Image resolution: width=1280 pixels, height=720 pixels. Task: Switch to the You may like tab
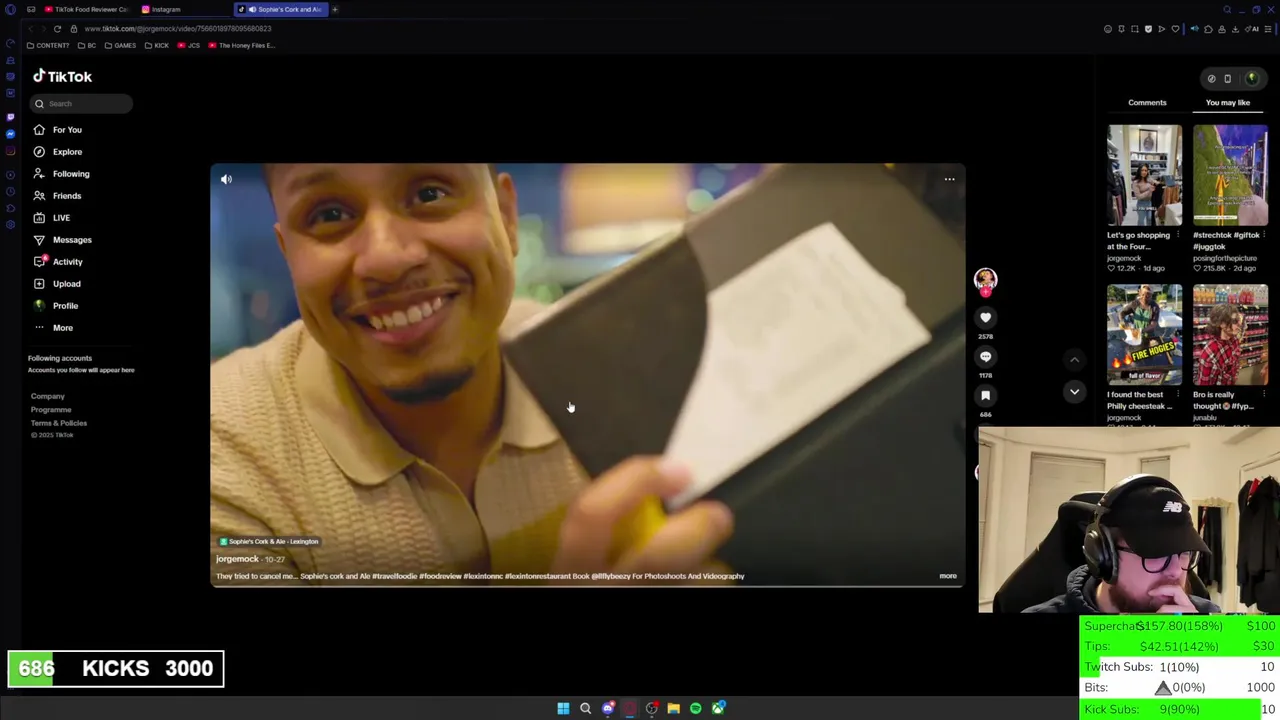(1228, 102)
